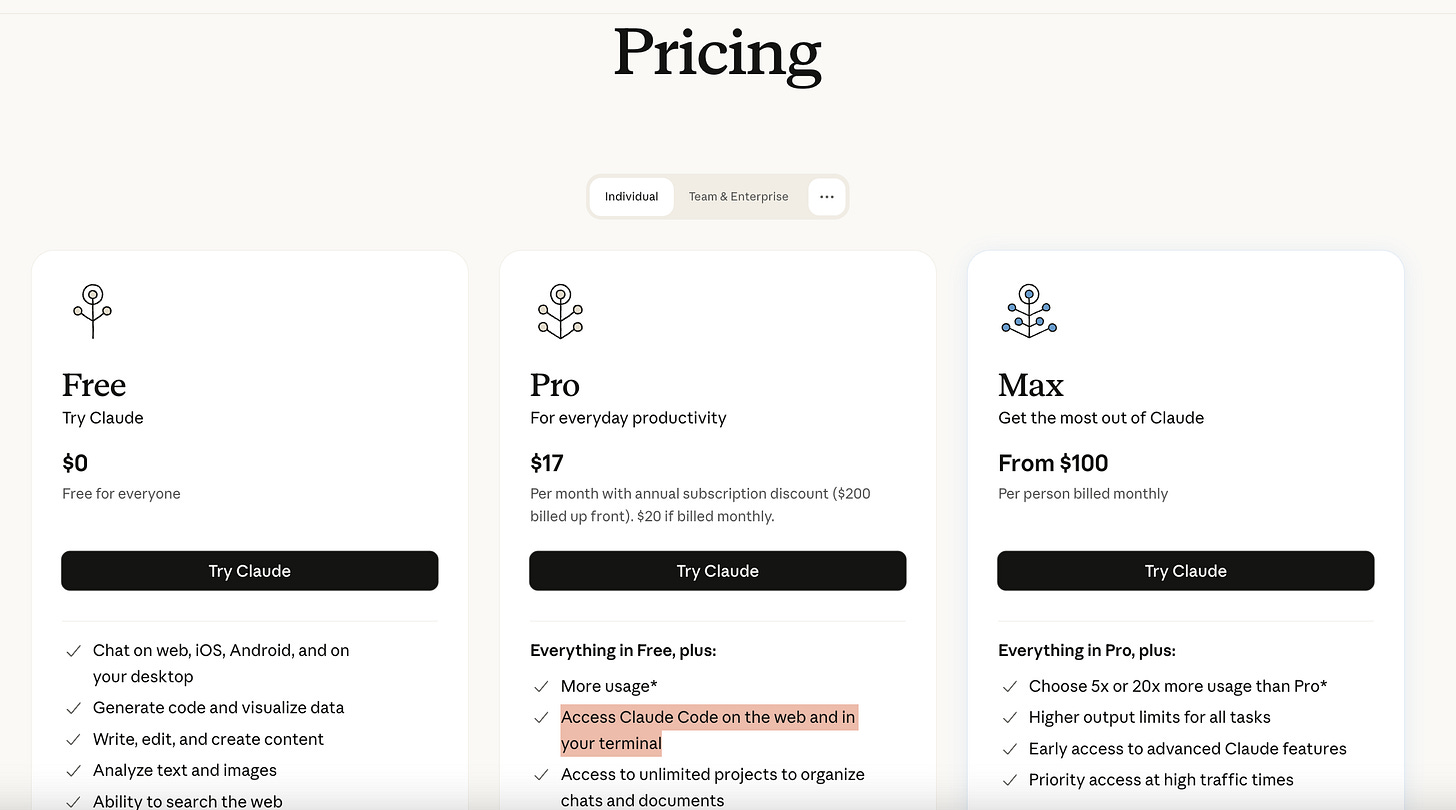Image resolution: width=1456 pixels, height=810 pixels.
Task: Click checkmark next to 'Generate code and visualize data'
Action: [x=73, y=708]
